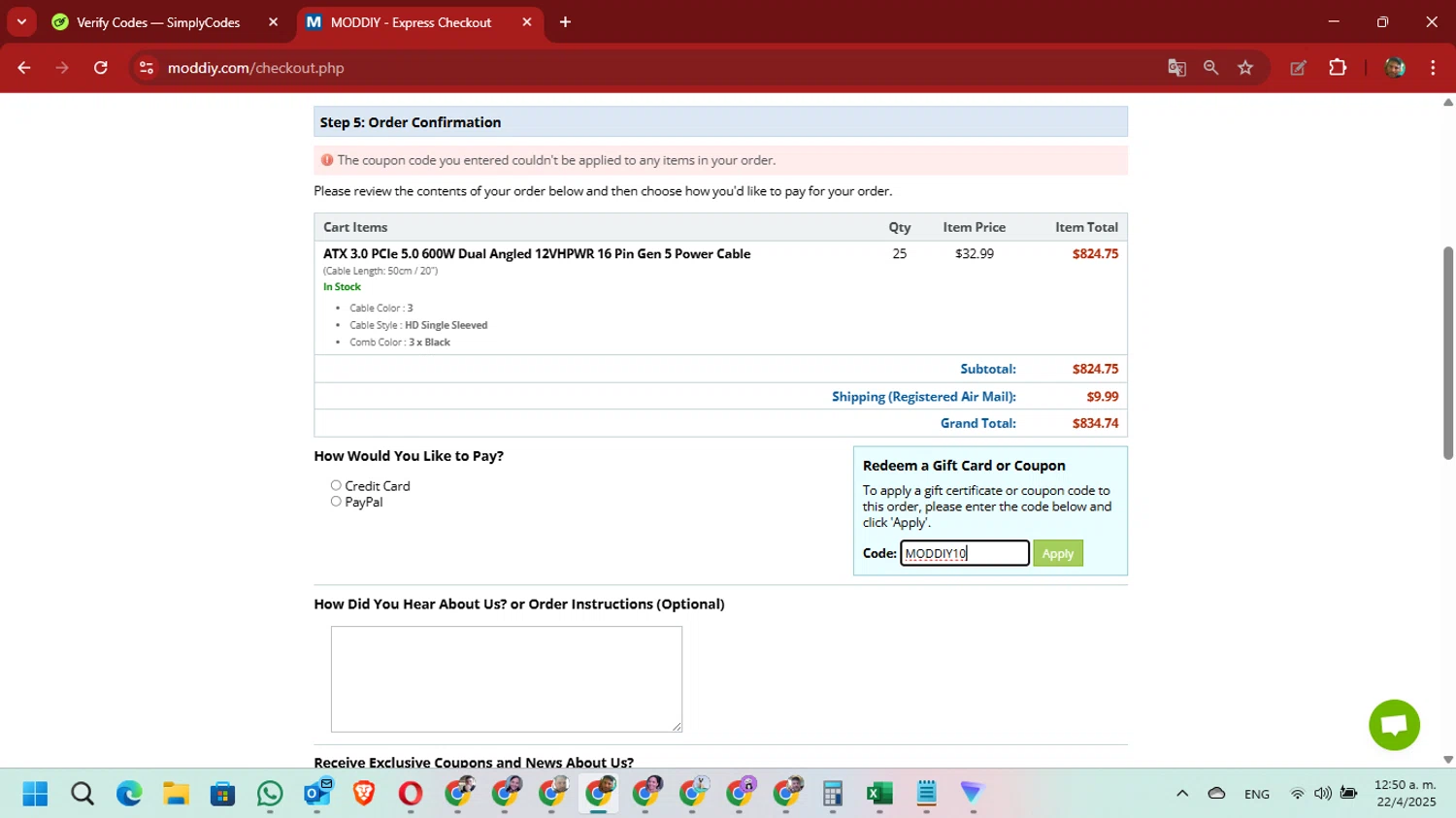Select the Credit Card payment option

[x=336, y=485]
